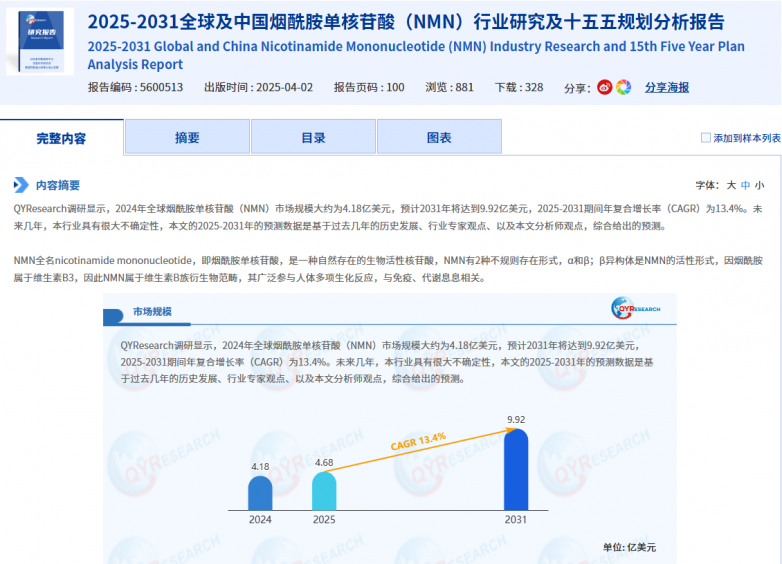Set font size to small (小)

pyautogui.click(x=760, y=185)
